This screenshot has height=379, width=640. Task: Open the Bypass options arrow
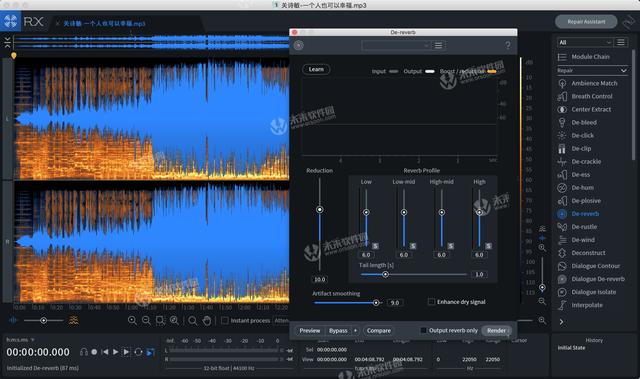point(356,330)
